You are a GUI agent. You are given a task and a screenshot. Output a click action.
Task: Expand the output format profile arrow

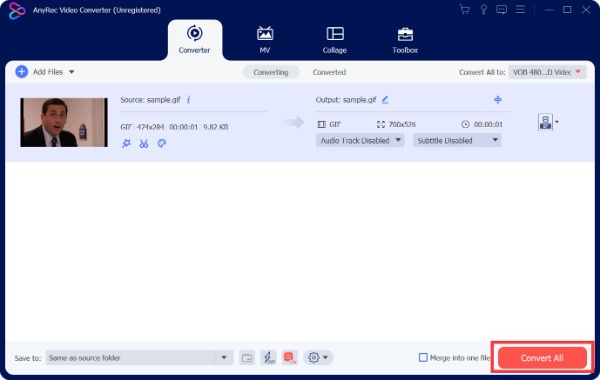(557, 122)
